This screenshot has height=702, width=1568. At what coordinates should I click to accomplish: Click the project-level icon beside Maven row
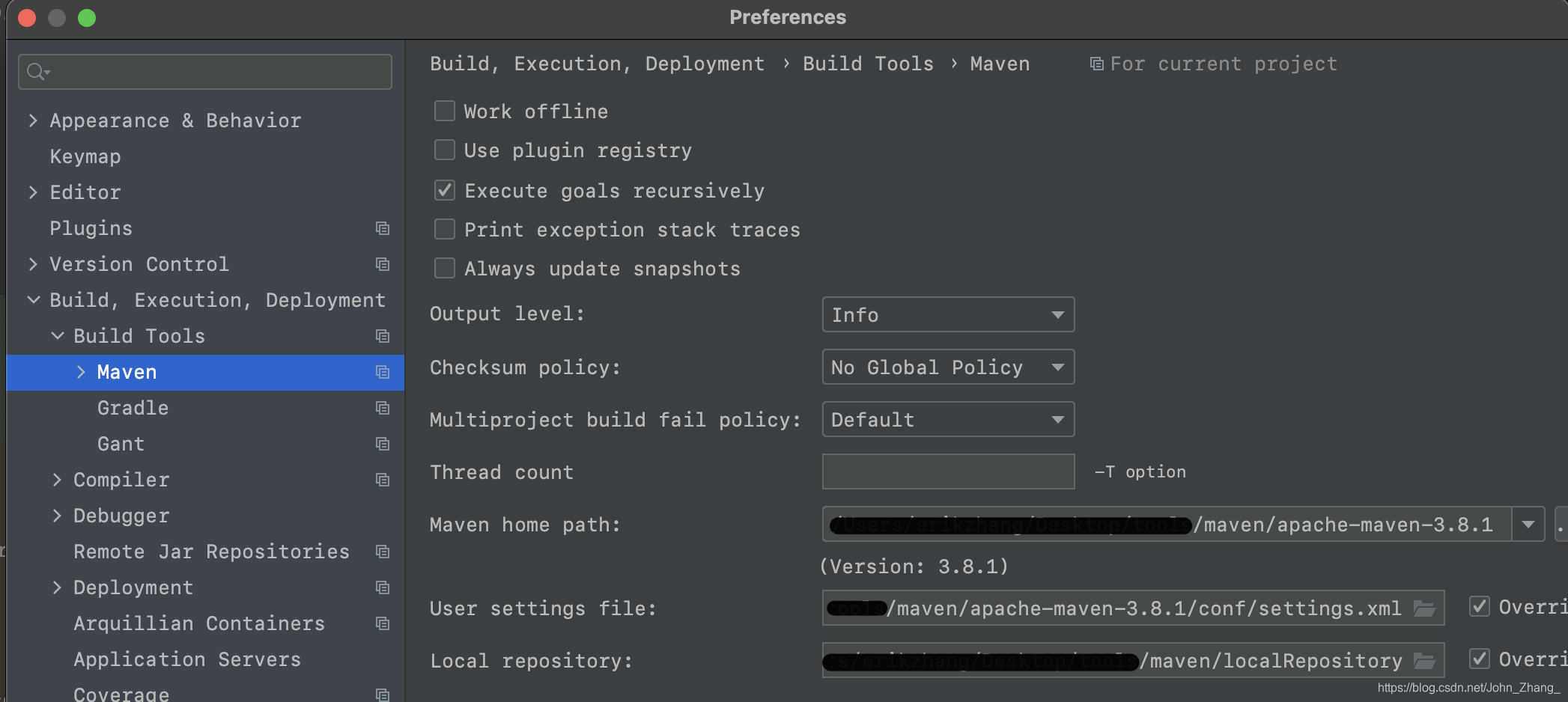(x=383, y=372)
